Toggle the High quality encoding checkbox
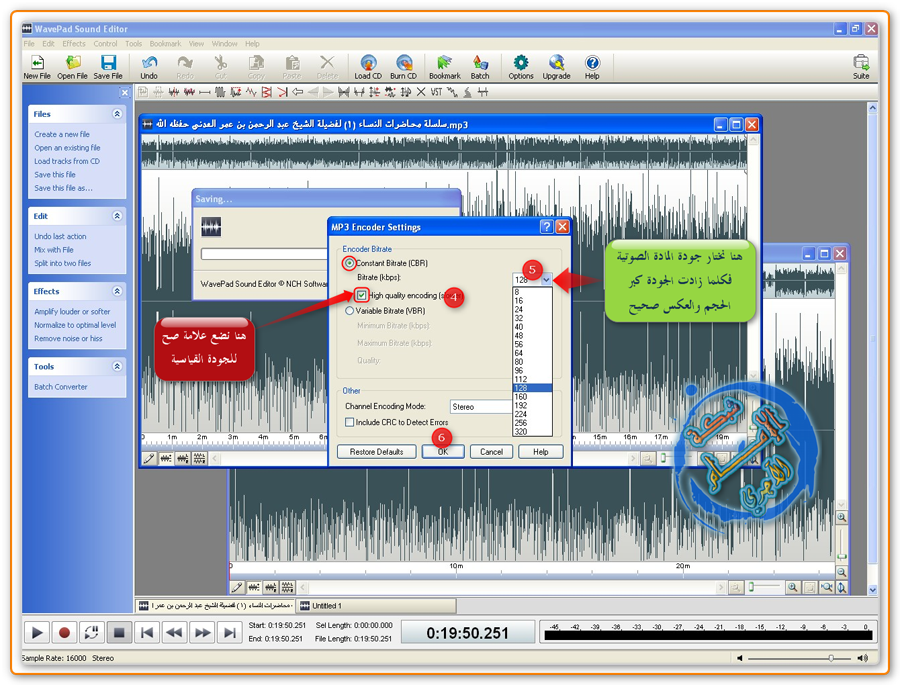Screen dimensions: 900x685 361,296
